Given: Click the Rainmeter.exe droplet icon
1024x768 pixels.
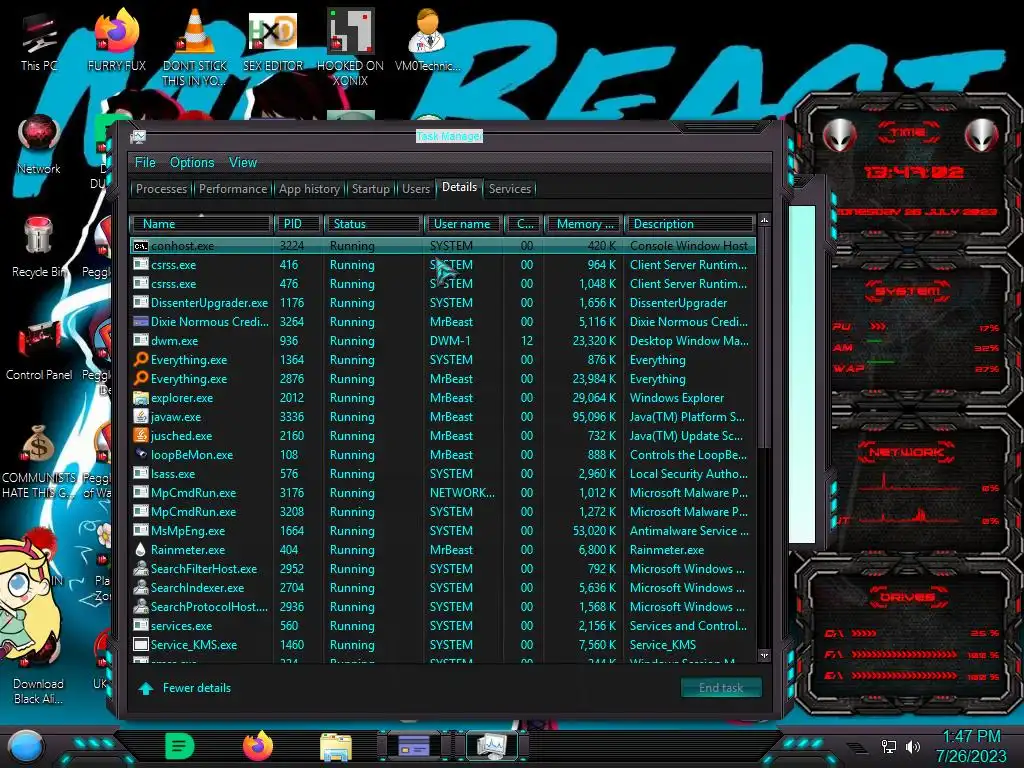Looking at the screenshot, I should 140,550.
